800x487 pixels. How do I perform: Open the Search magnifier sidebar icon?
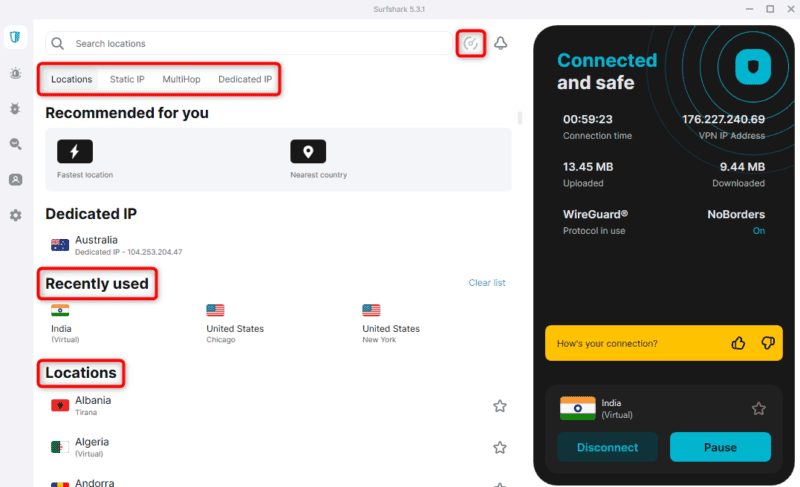click(15, 144)
